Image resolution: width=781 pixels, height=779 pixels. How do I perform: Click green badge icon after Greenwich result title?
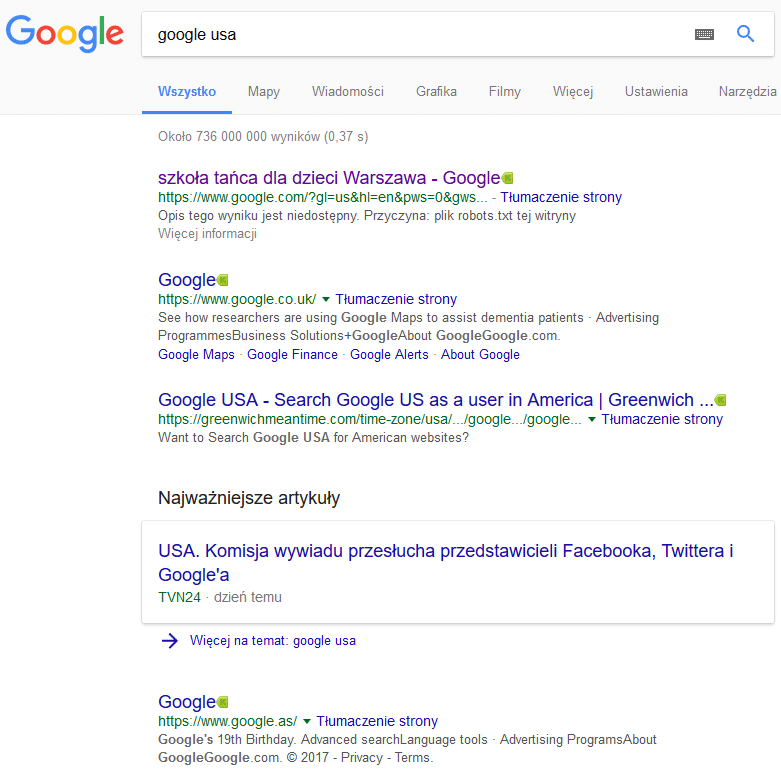pos(720,400)
